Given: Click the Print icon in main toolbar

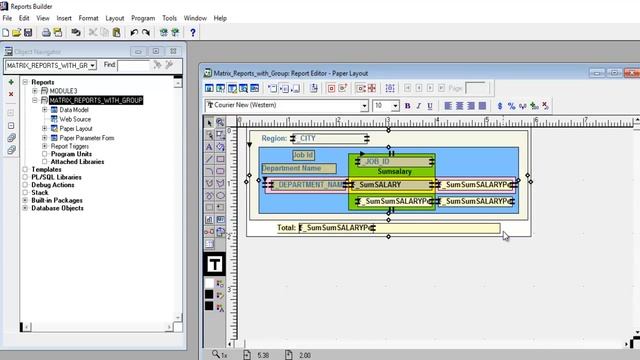Looking at the screenshot, I should tap(46, 33).
